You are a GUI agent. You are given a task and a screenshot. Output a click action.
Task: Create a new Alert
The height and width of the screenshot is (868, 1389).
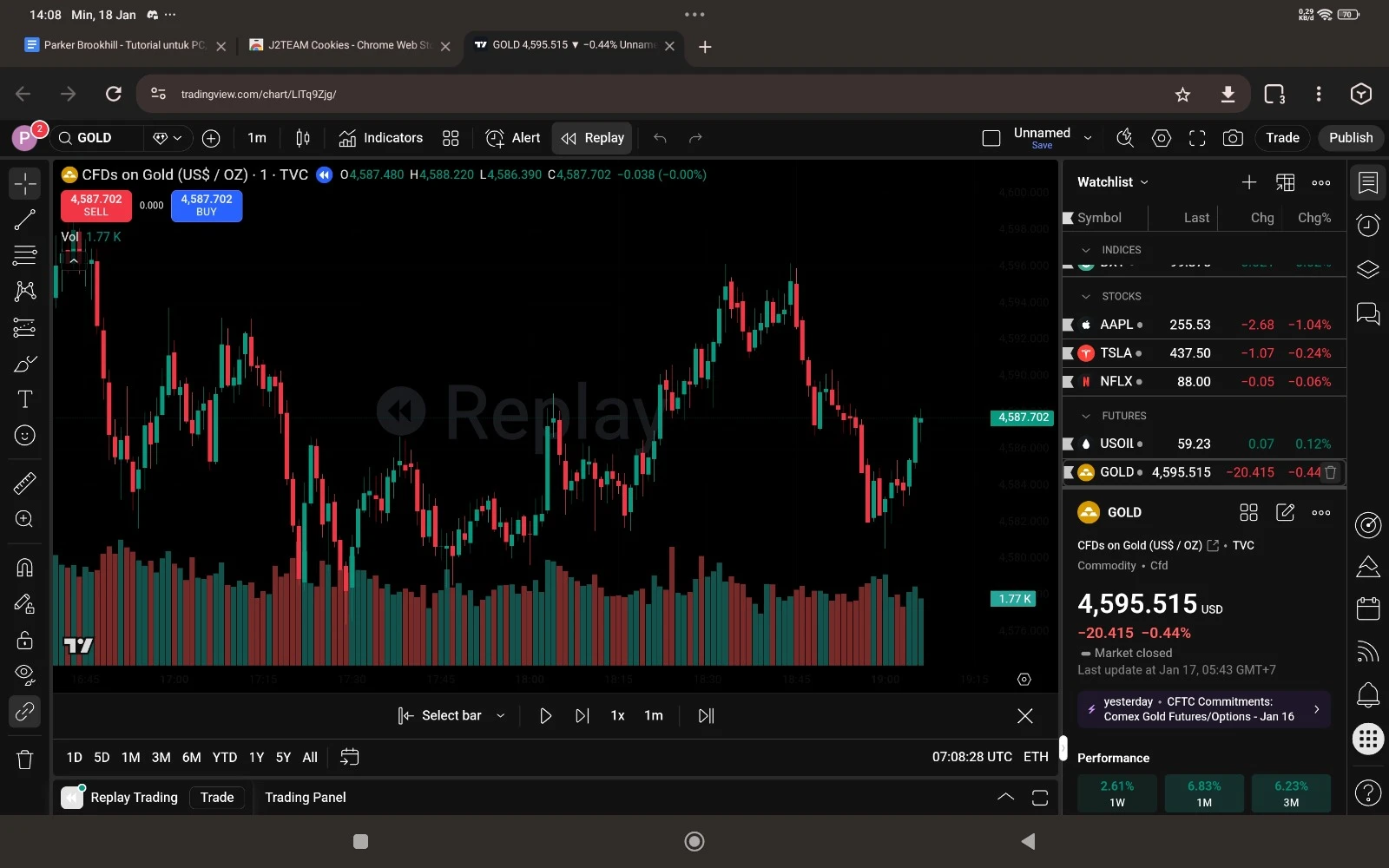click(512, 138)
